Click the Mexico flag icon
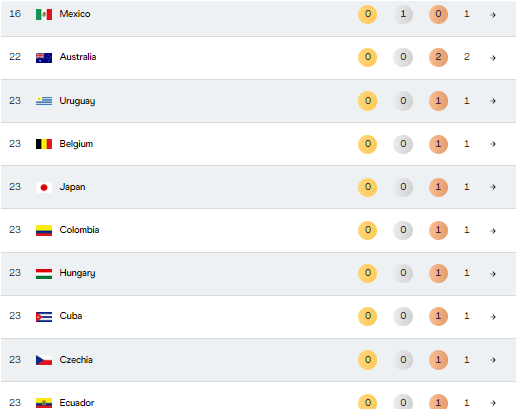Image resolution: width=516 pixels, height=409 pixels. (44, 14)
